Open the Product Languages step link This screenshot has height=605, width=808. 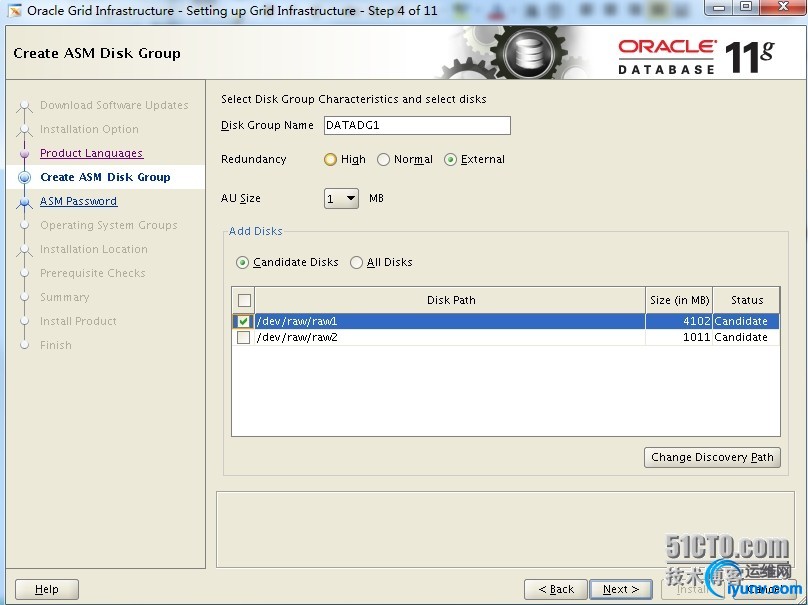pos(92,153)
